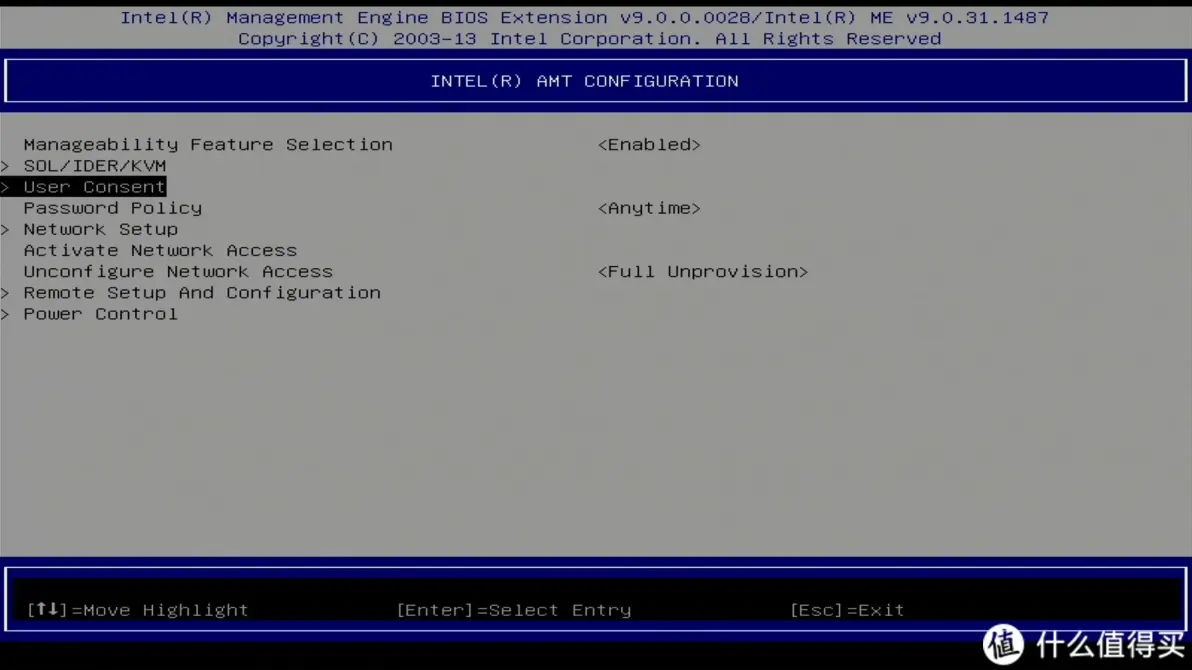The image size is (1192, 670).
Task: Click the arrow icon beside Power Control
Action: click(5, 313)
